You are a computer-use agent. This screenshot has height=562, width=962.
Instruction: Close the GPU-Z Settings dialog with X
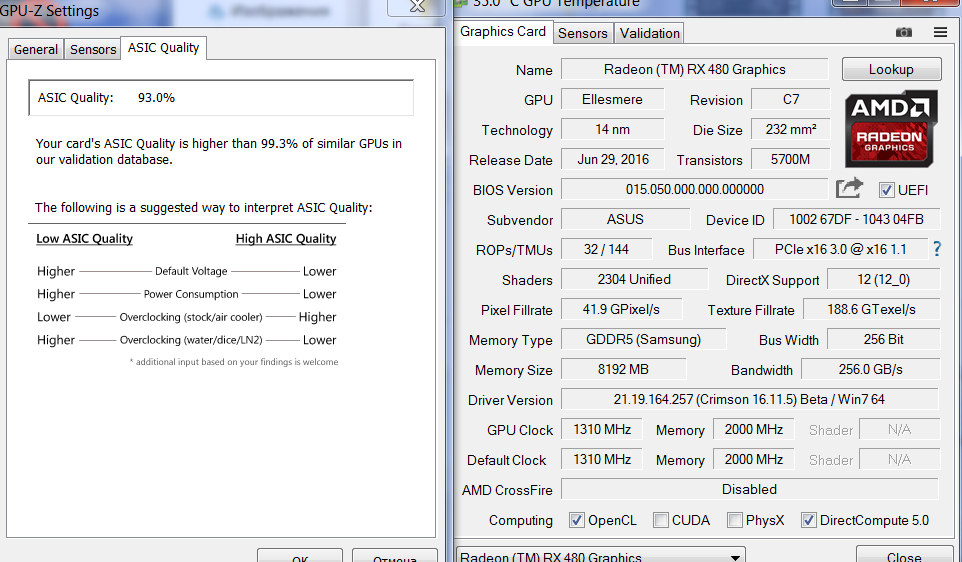click(x=417, y=6)
